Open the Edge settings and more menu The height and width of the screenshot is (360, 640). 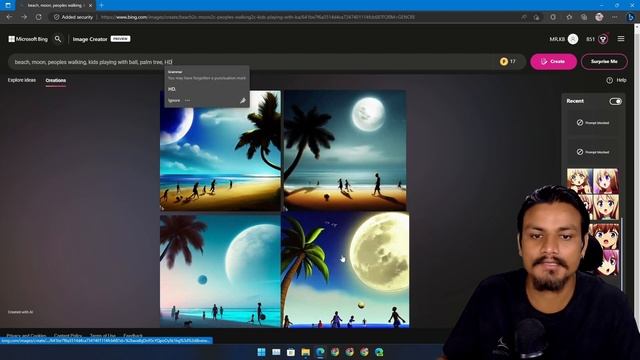pos(615,17)
